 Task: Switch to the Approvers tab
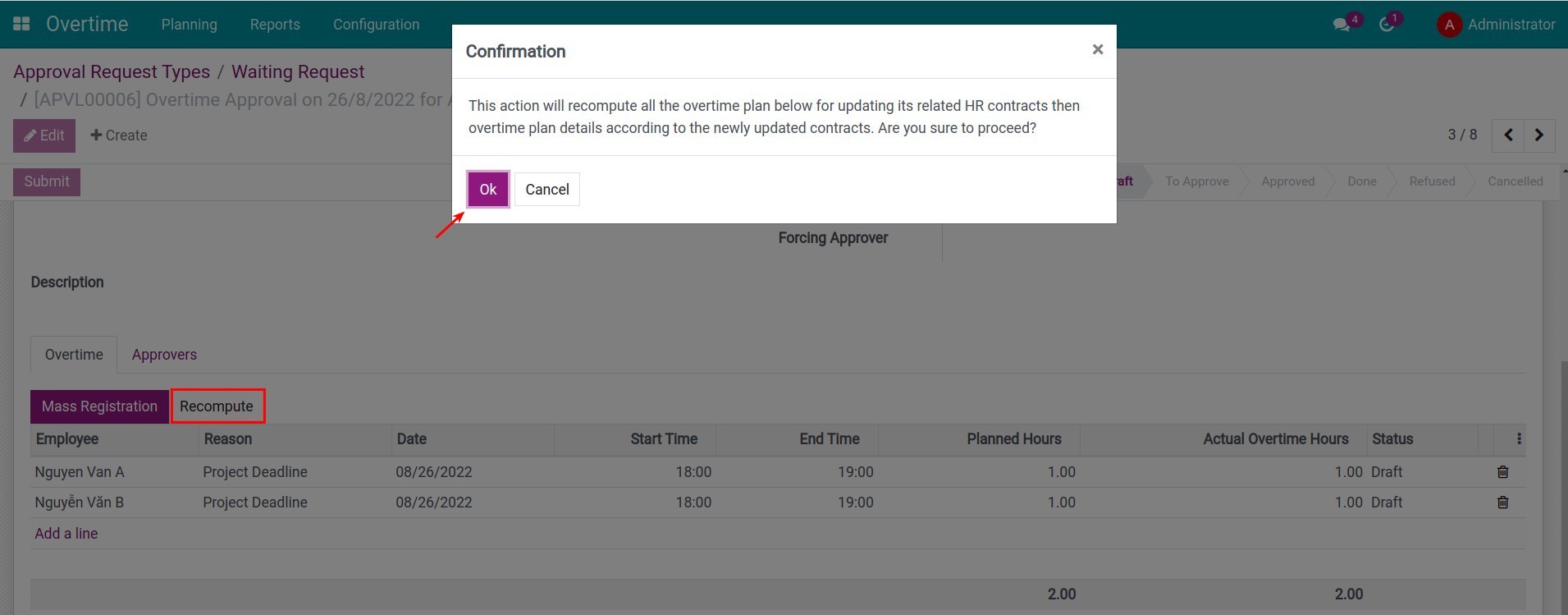[x=164, y=355]
